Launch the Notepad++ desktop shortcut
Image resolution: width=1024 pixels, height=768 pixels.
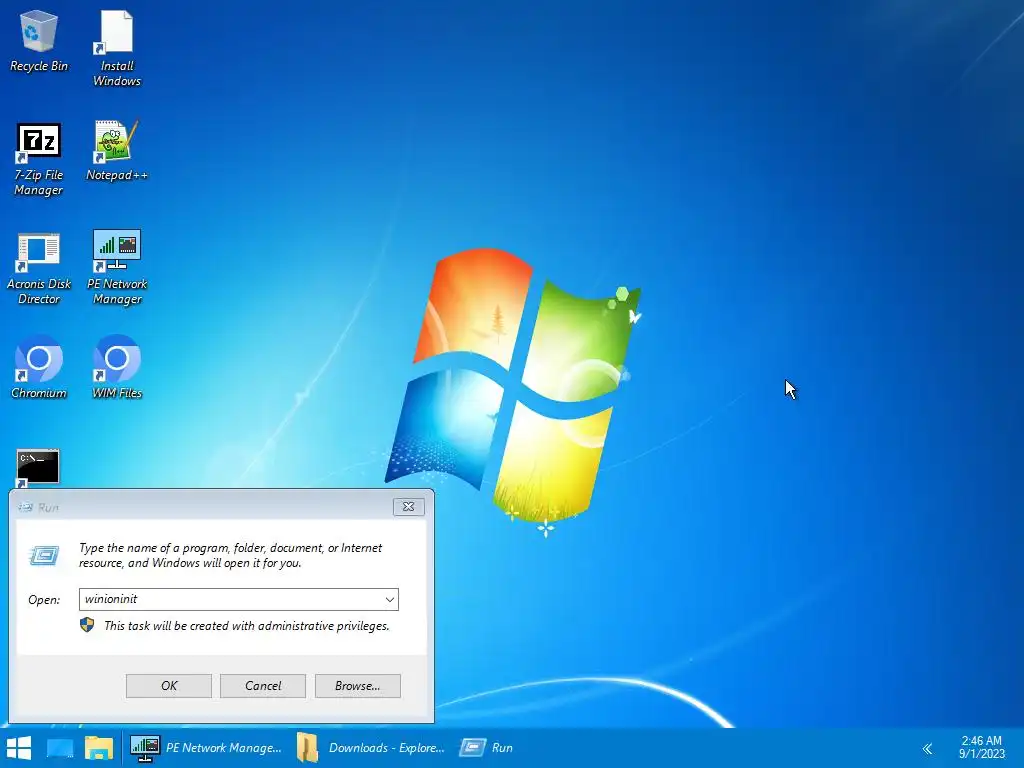117,151
